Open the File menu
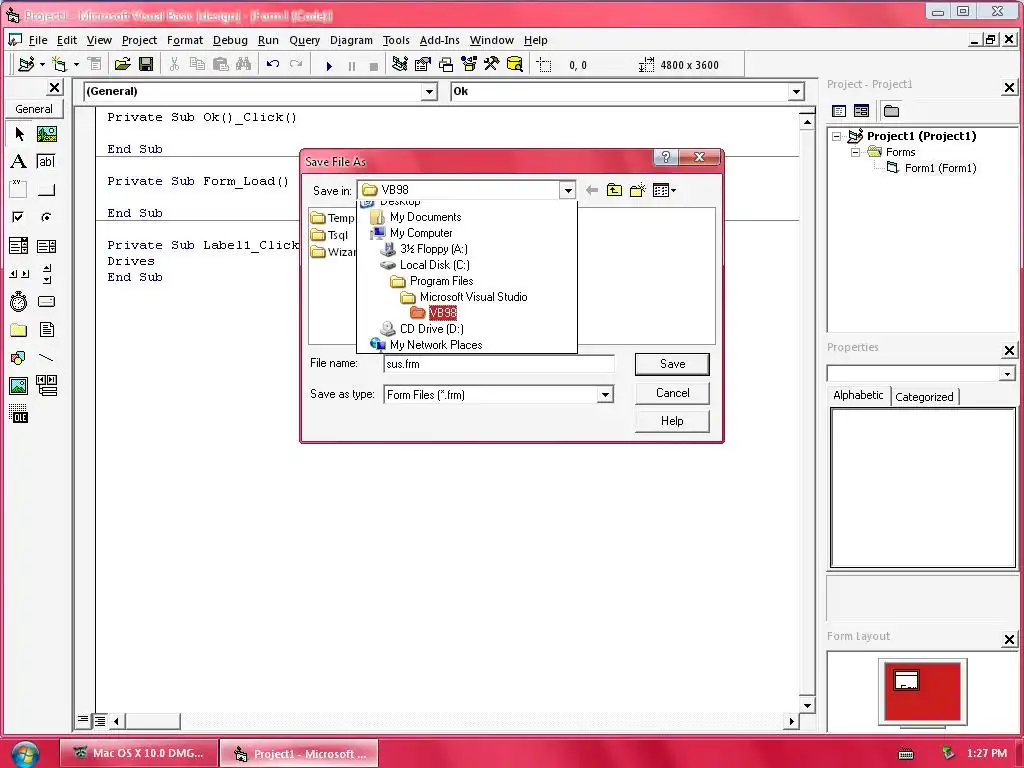 38,40
